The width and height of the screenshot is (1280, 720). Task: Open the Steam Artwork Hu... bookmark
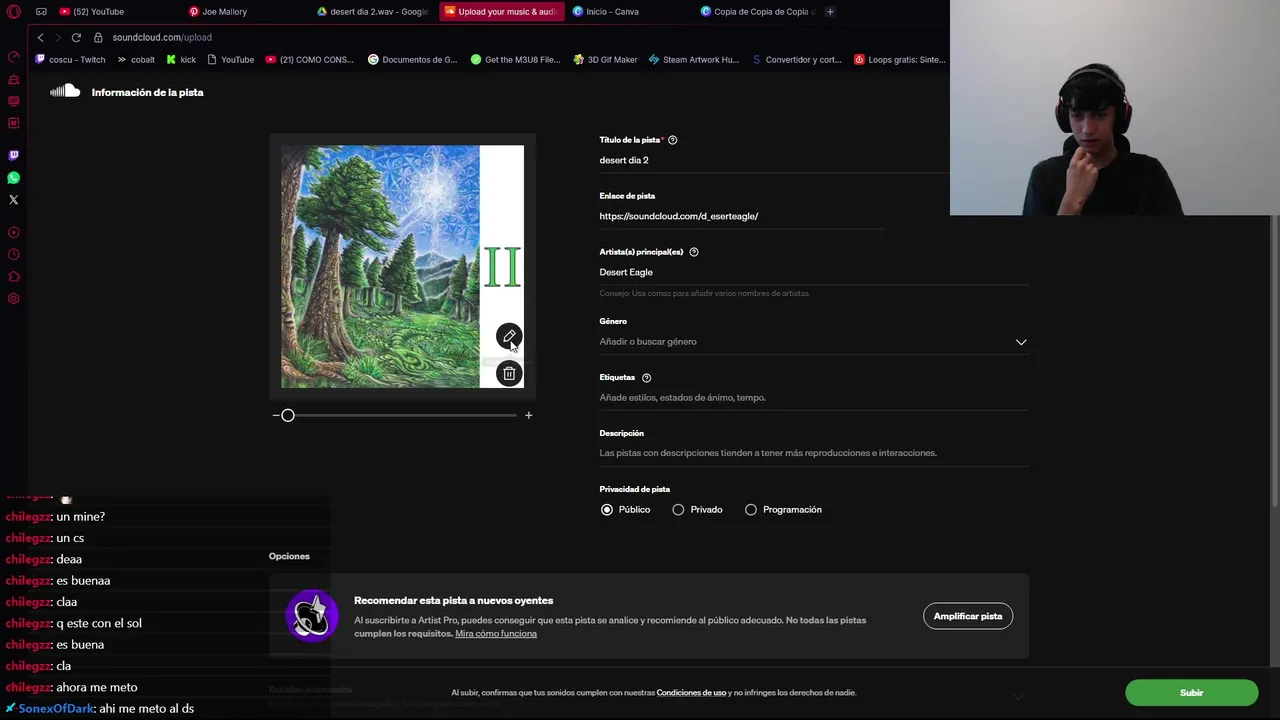(x=694, y=59)
